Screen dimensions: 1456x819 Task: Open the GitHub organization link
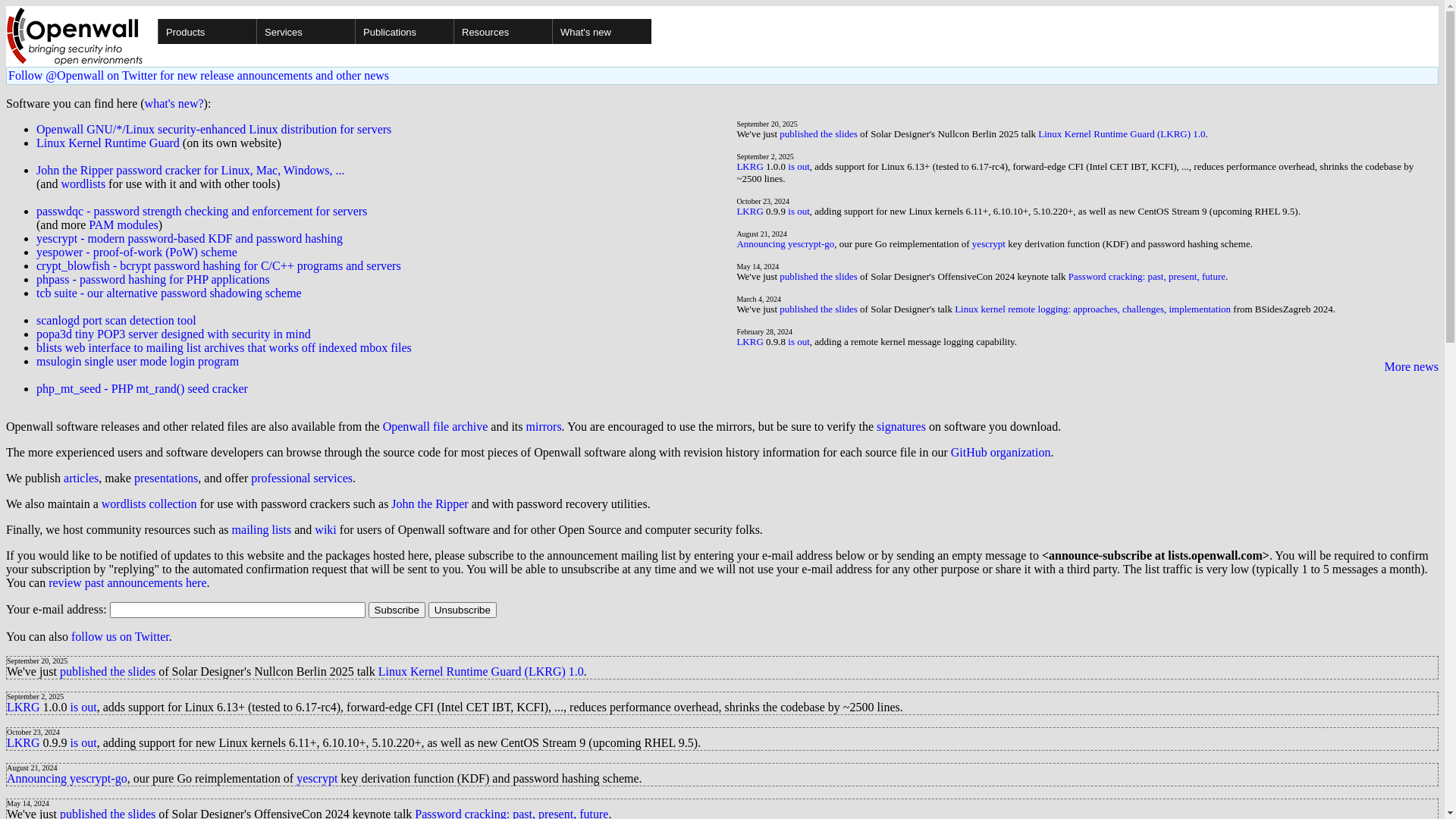(x=1000, y=453)
